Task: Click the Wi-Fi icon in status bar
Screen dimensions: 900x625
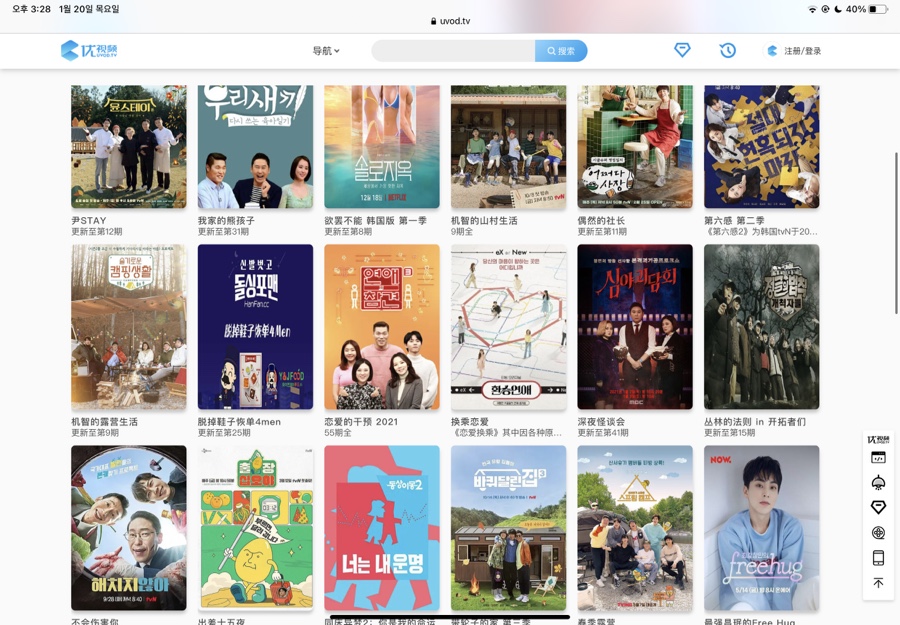Action: coord(812,9)
